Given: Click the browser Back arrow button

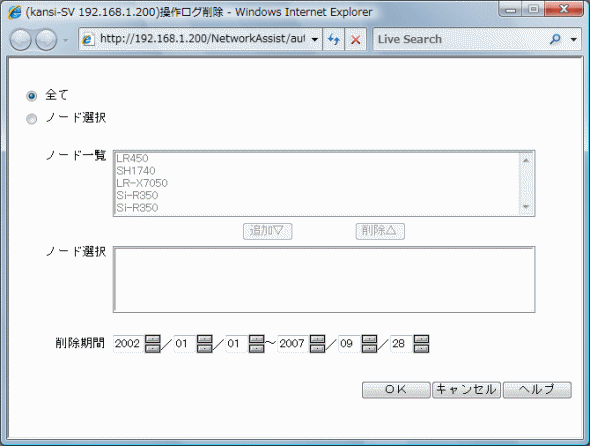Looking at the screenshot, I should pos(20,39).
